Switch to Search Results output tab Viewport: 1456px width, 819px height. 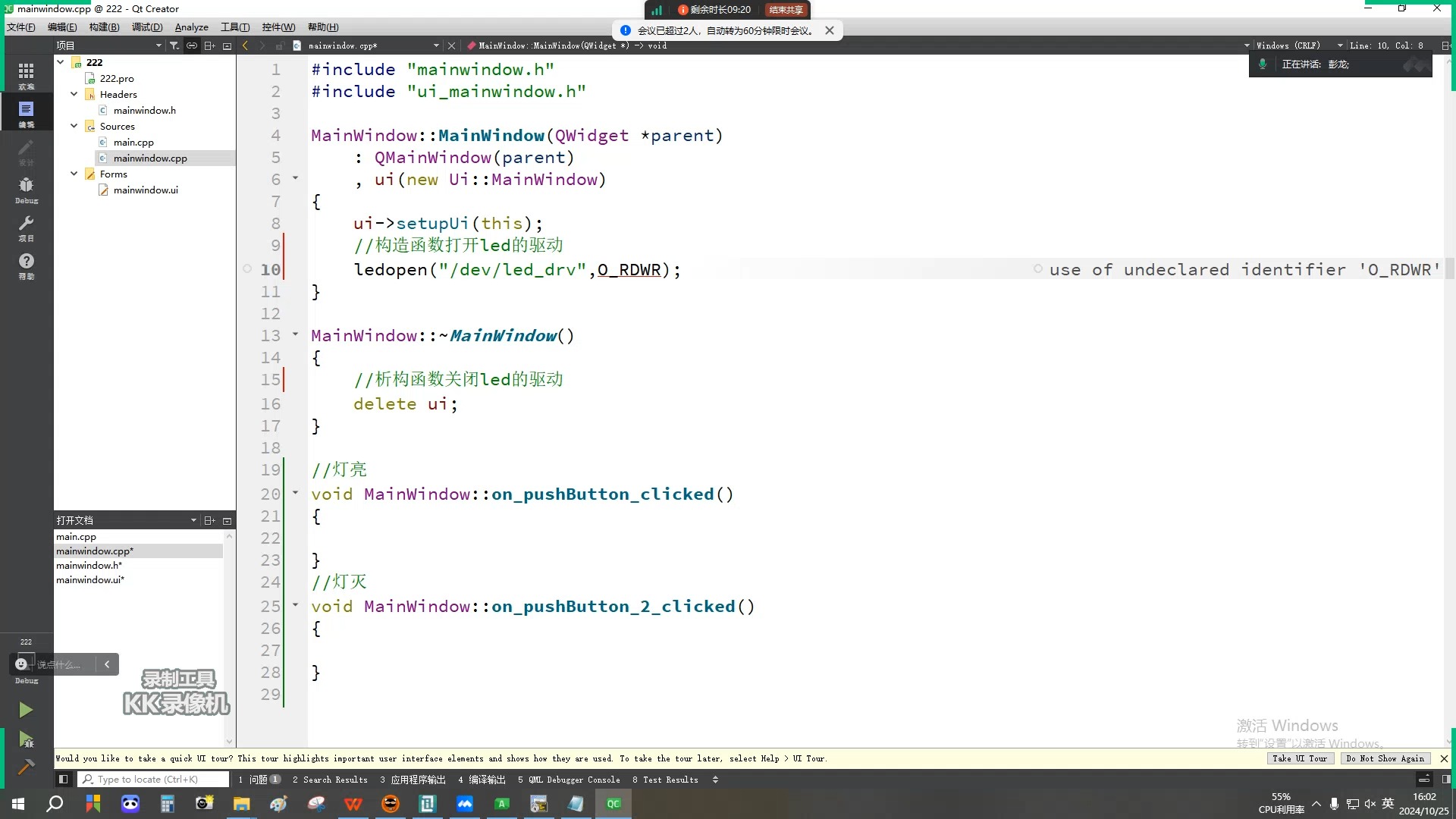coord(330,780)
